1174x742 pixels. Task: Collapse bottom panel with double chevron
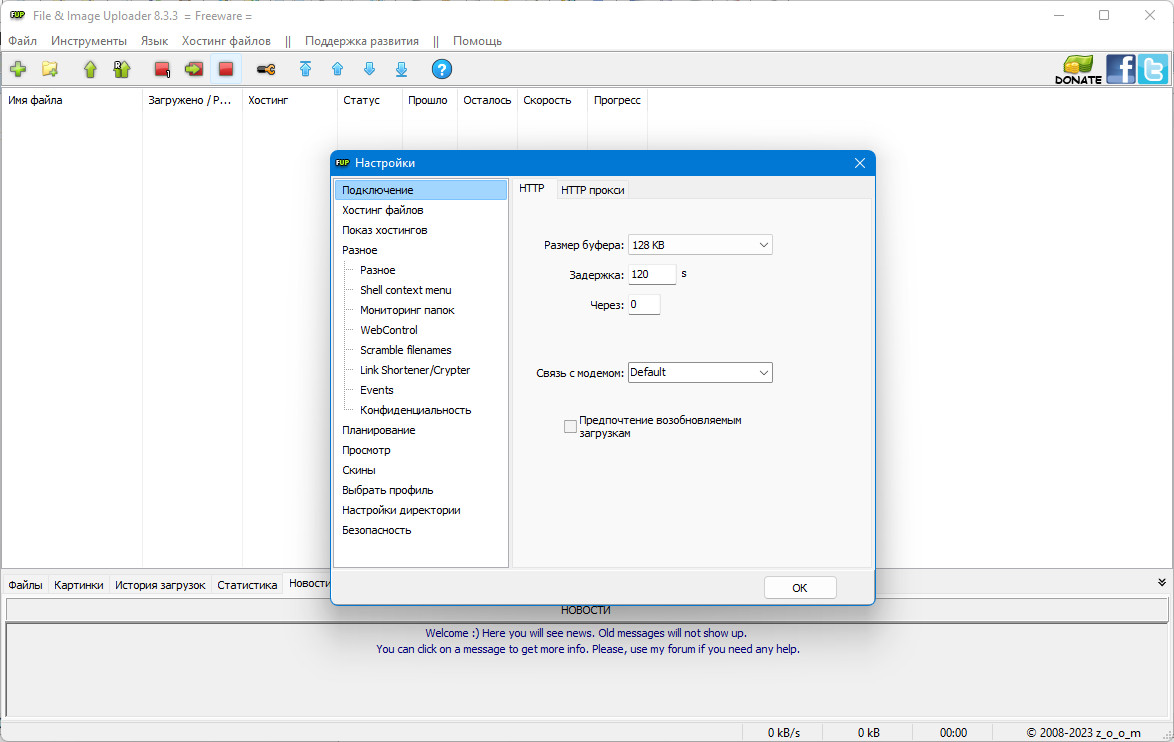[1161, 582]
